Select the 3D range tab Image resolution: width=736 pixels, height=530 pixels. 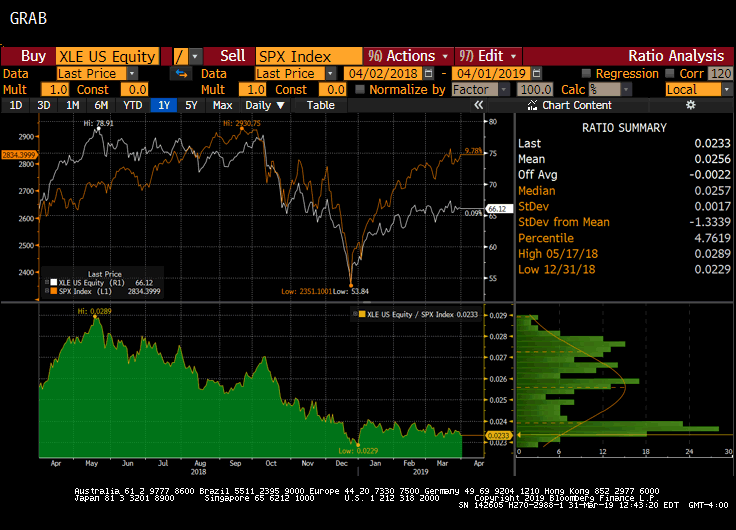(x=44, y=105)
